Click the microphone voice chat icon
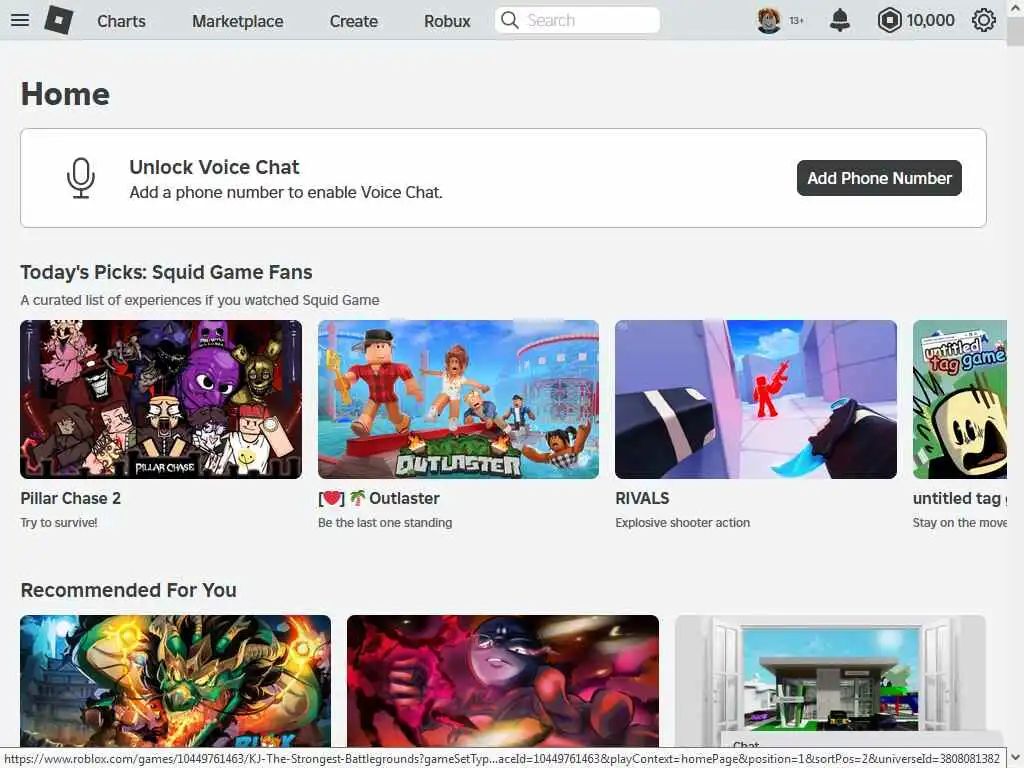This screenshot has height=768, width=1024. (x=81, y=178)
